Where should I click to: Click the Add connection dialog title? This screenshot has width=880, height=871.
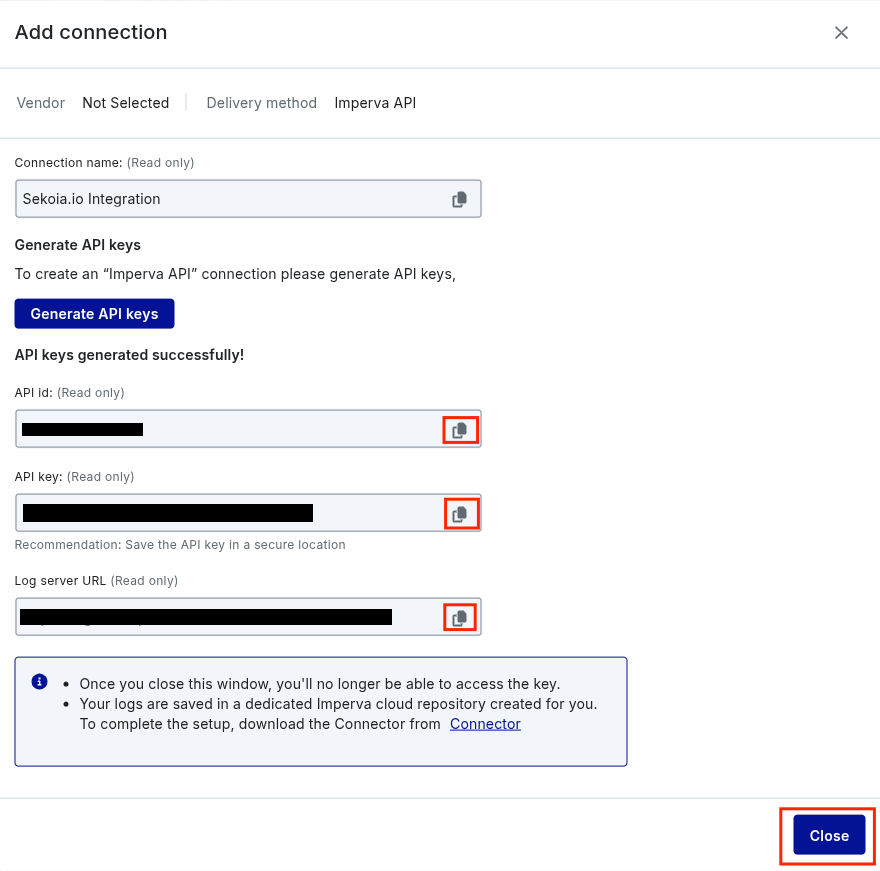point(91,32)
